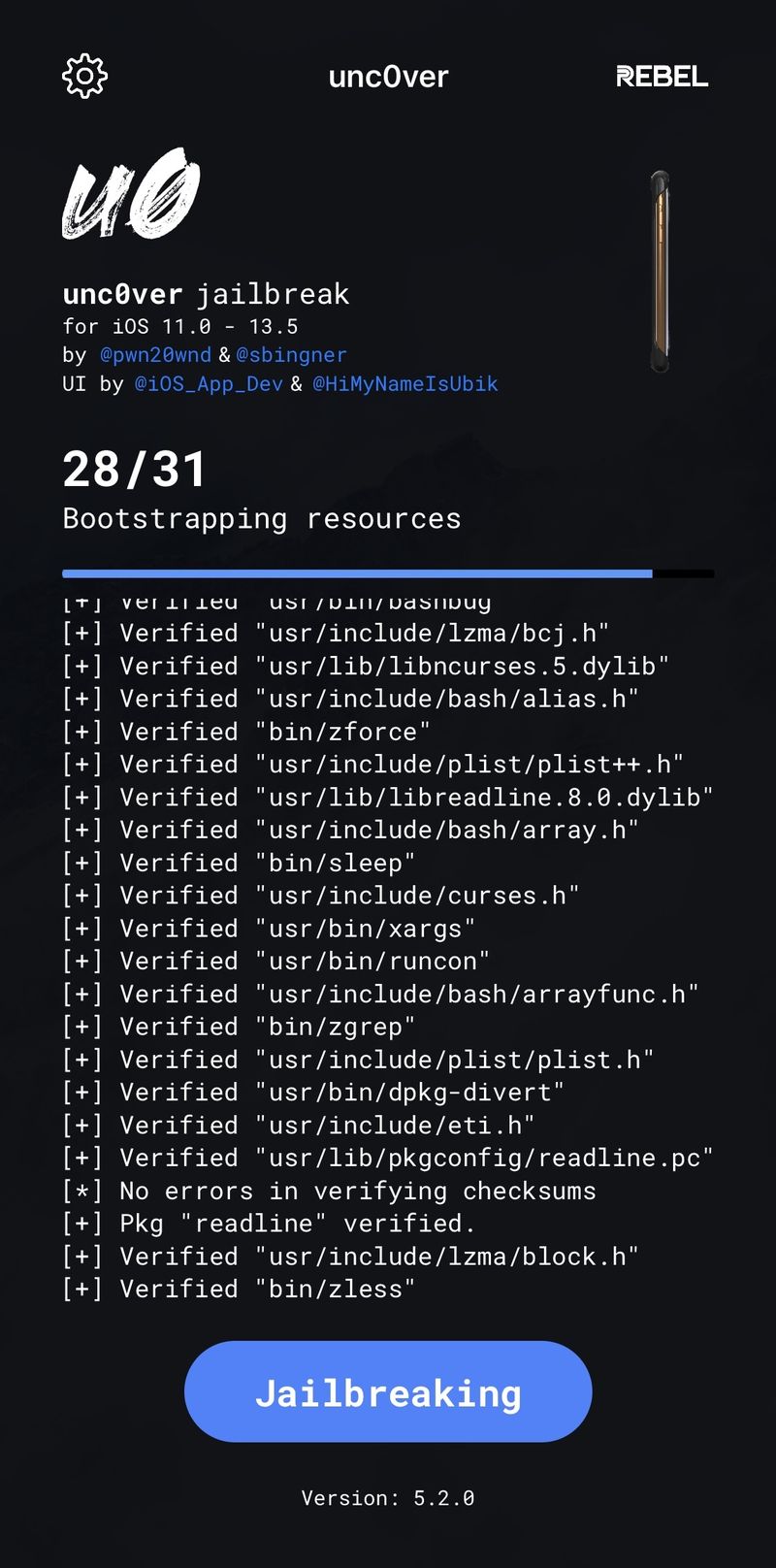Select log line Verified usr/lib/libncurses.5.dylib

366,667
